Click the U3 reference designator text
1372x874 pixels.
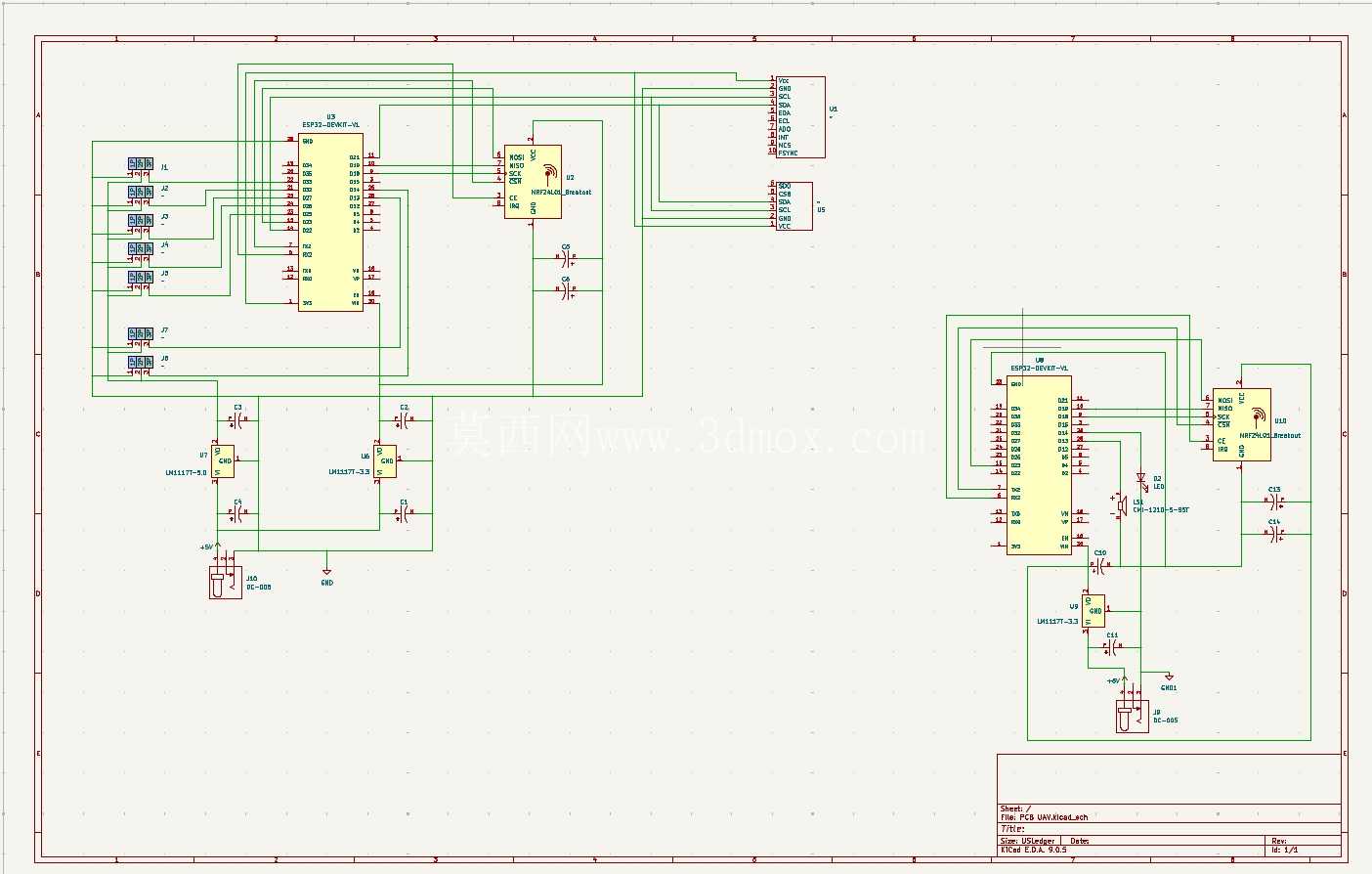[x=330, y=117]
